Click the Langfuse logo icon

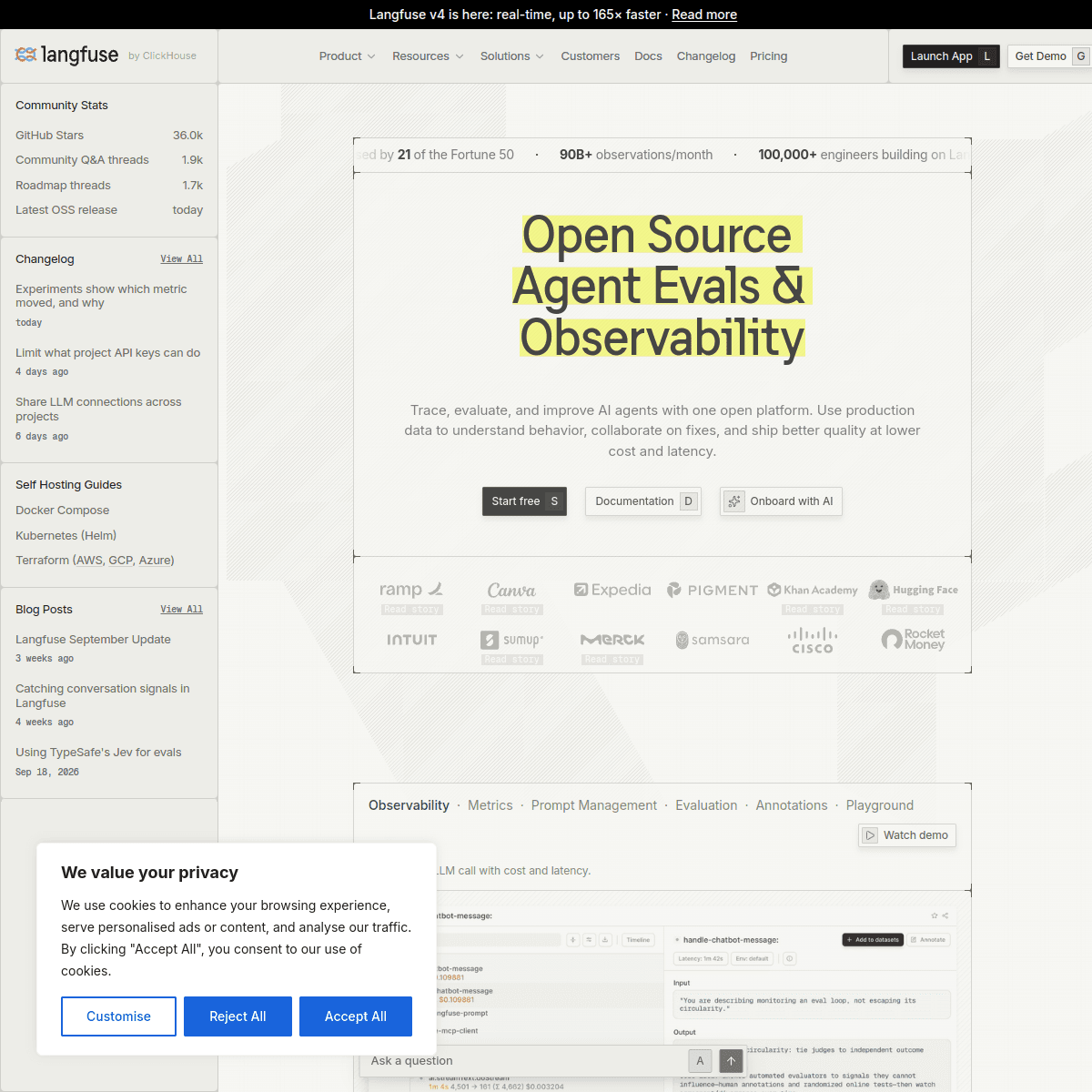[25, 55]
